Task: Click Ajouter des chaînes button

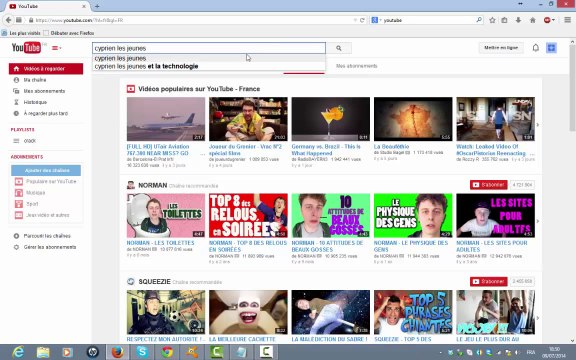Action: click(x=46, y=170)
